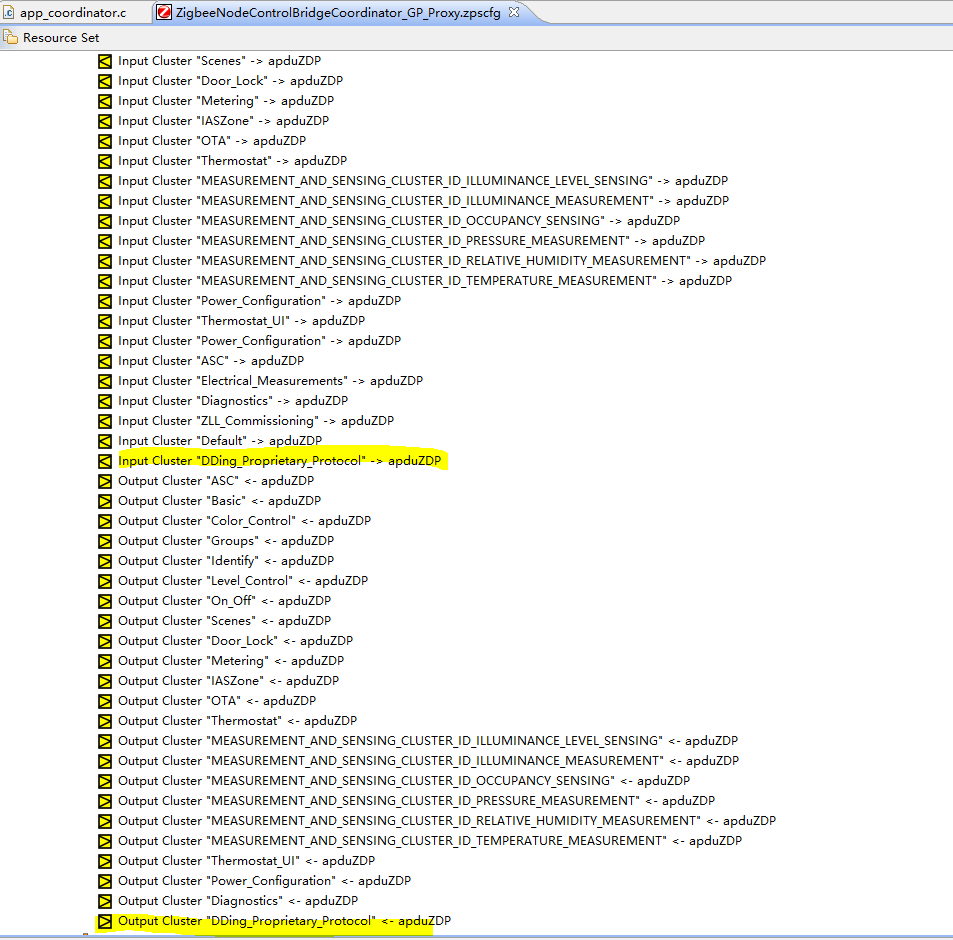Click icon of Input Cluster "Metering"
Image resolution: width=953 pixels, height=940 pixels.
click(x=105, y=101)
